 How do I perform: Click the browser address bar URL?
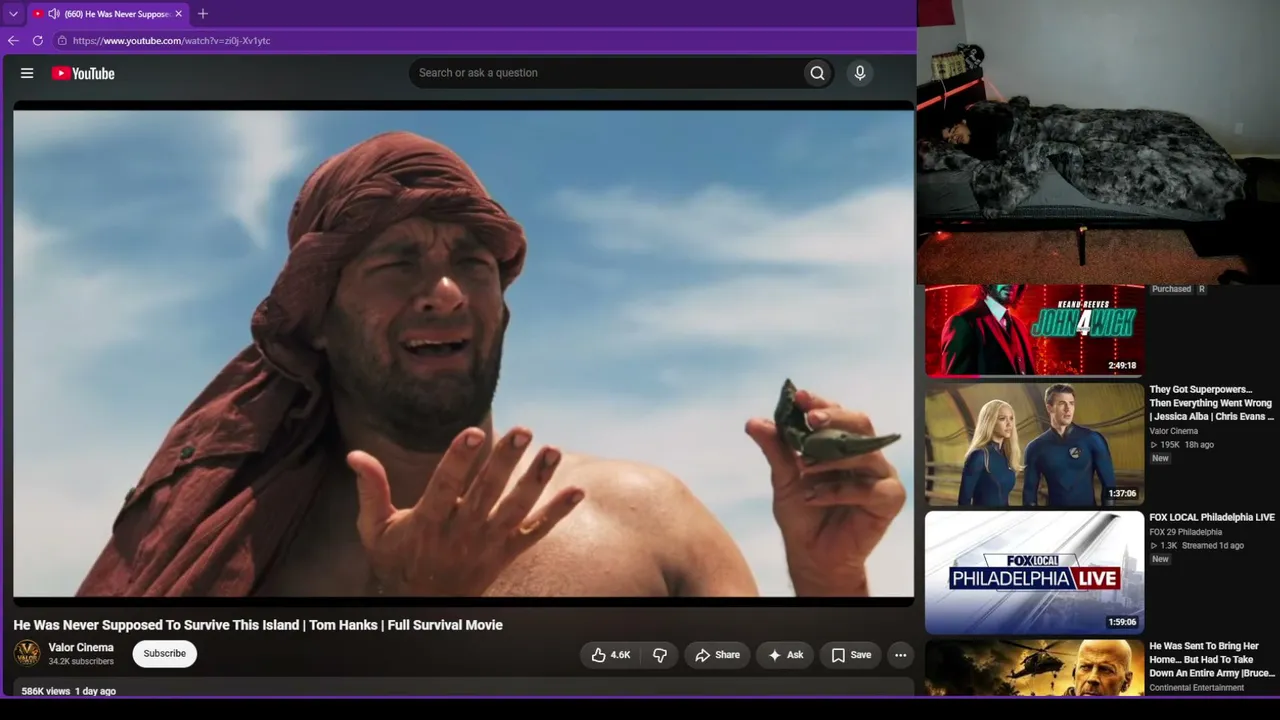[171, 41]
